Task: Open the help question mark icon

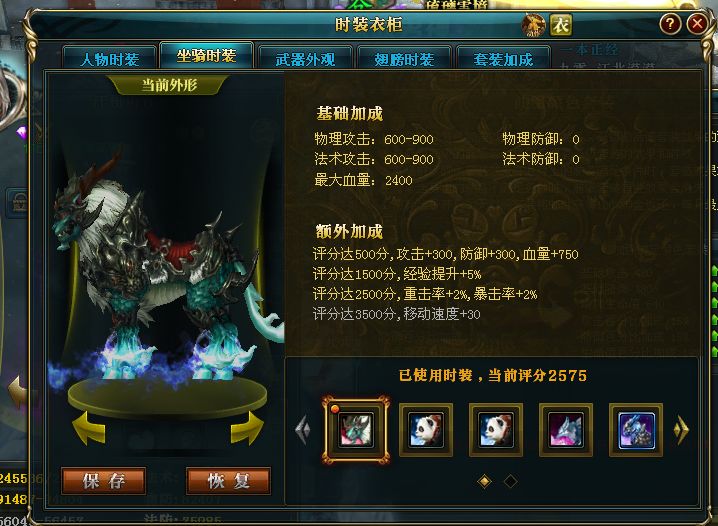Action: pos(670,23)
